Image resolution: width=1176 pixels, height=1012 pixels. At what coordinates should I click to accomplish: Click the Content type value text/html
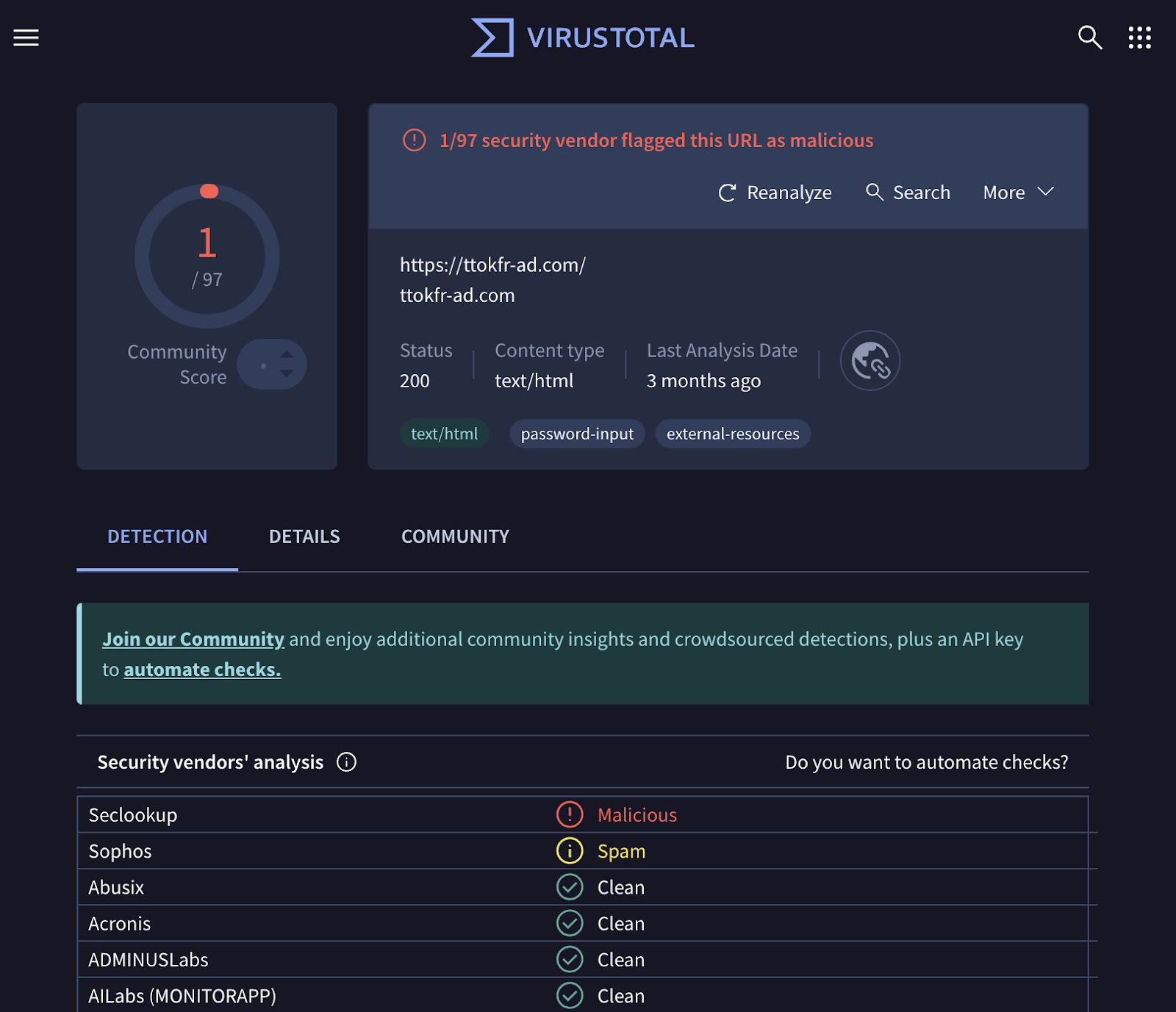point(534,381)
